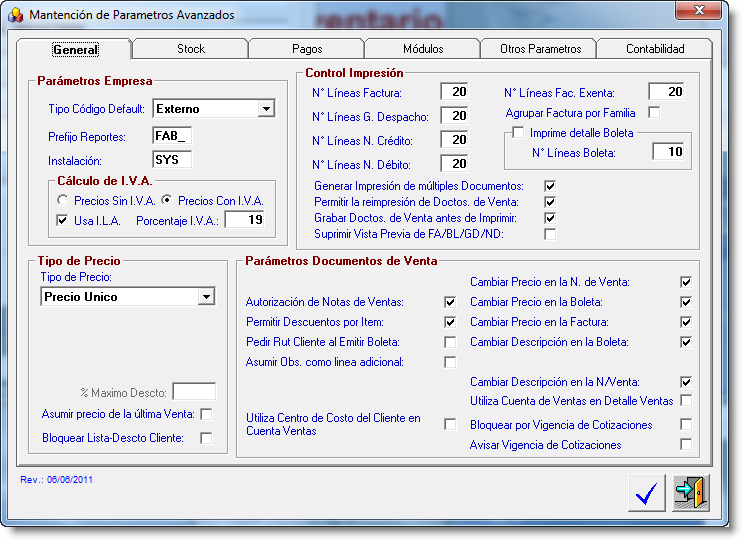Open the Pagos tab

pyautogui.click(x=307, y=49)
